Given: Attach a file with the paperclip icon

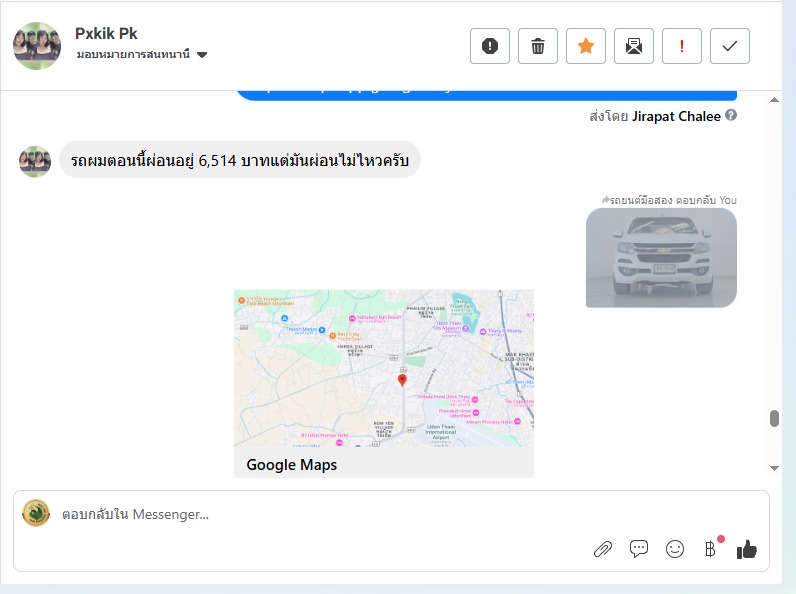Looking at the screenshot, I should pyautogui.click(x=603, y=548).
